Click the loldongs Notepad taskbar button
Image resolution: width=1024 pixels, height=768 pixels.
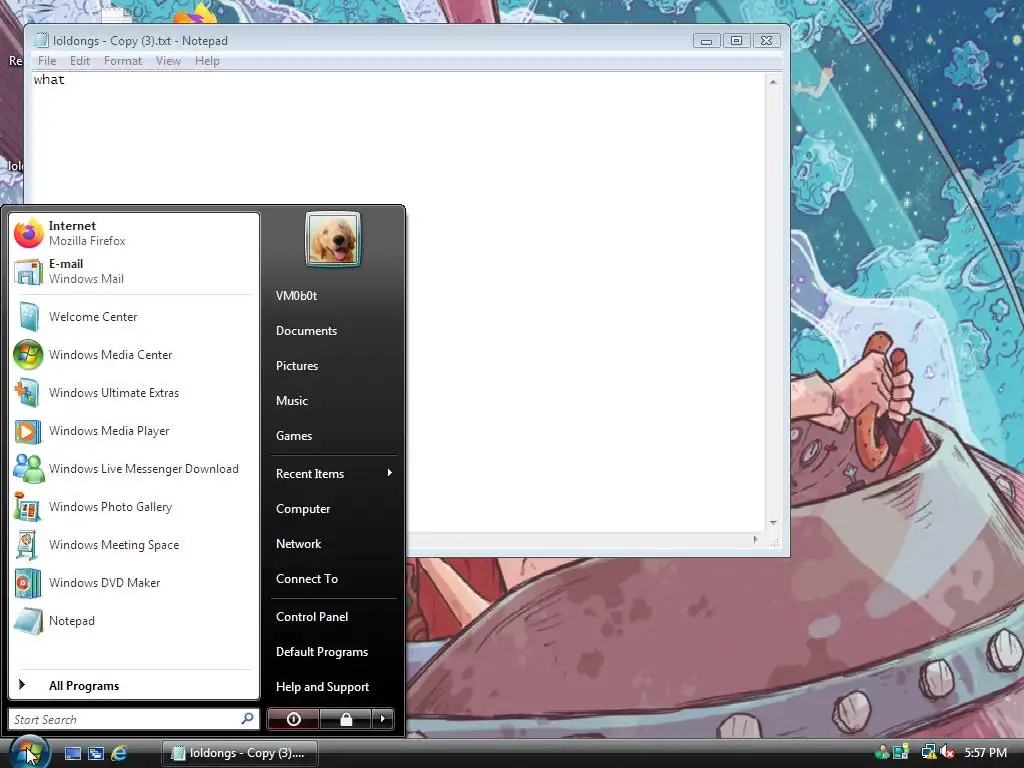click(x=240, y=753)
